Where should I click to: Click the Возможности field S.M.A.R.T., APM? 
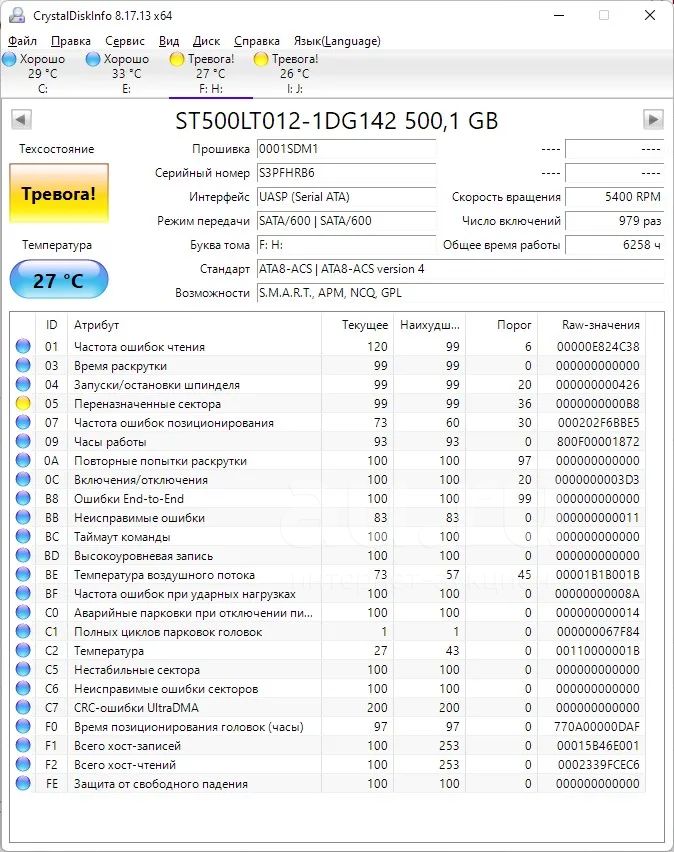[460, 292]
